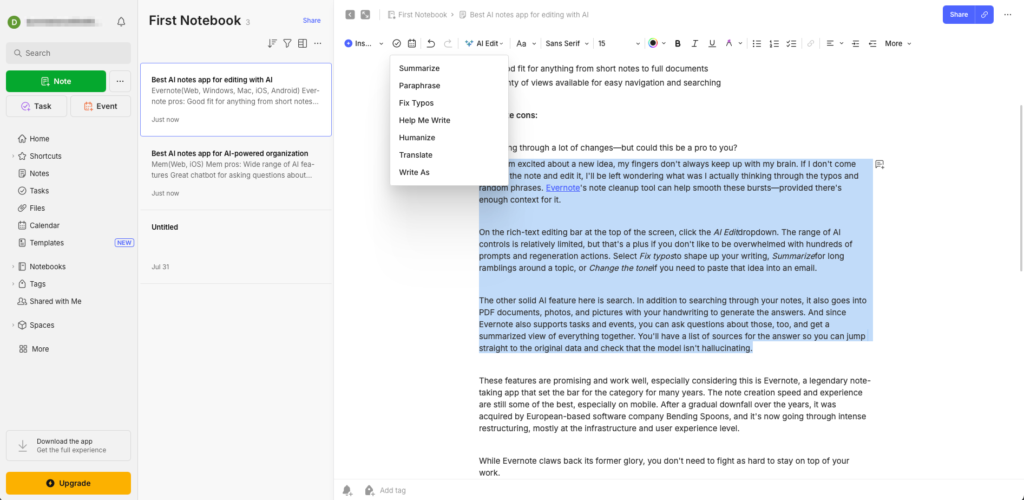Click the copy note link icon
Viewport: 1024px width, 500px height.
[x=984, y=14]
